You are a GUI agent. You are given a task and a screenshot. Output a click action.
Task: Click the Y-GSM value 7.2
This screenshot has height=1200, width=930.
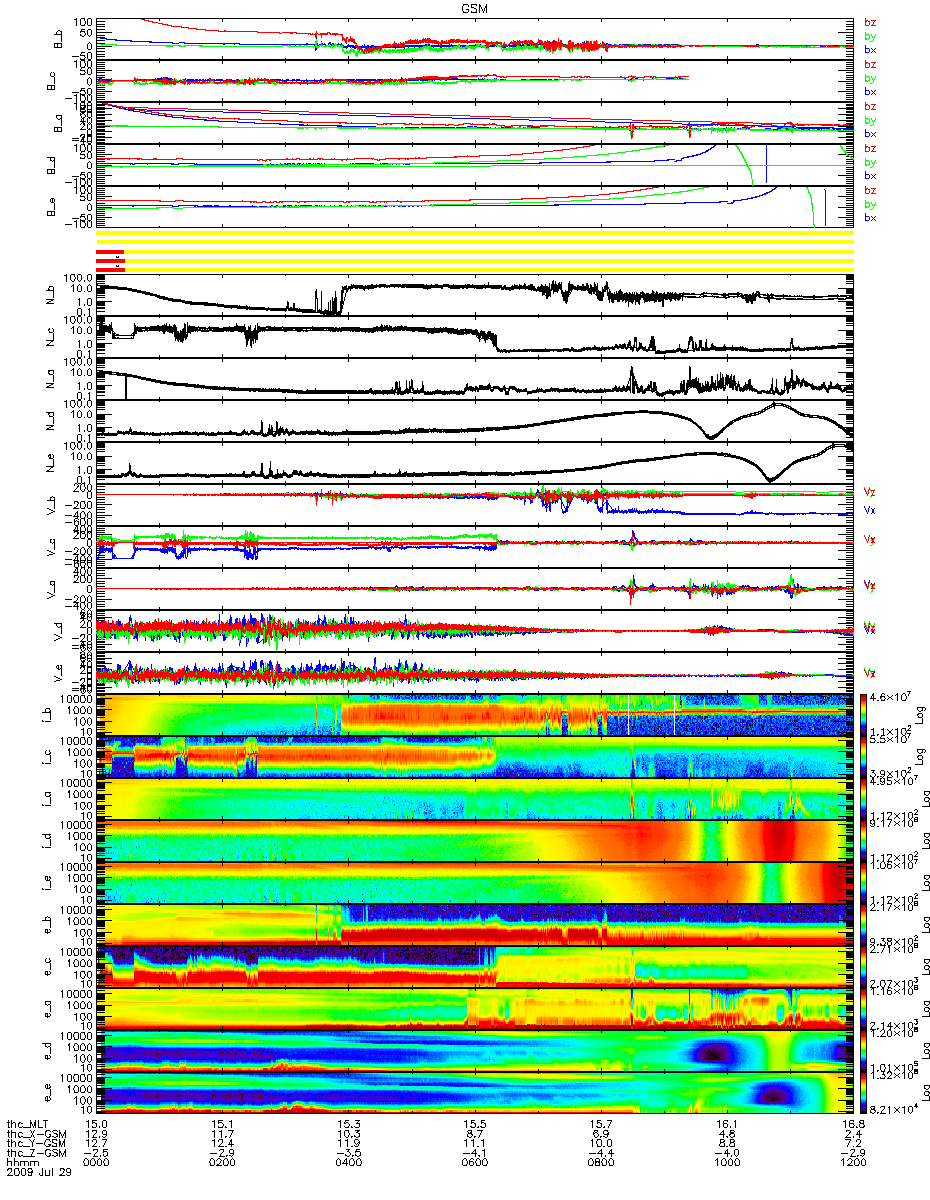coord(852,1144)
